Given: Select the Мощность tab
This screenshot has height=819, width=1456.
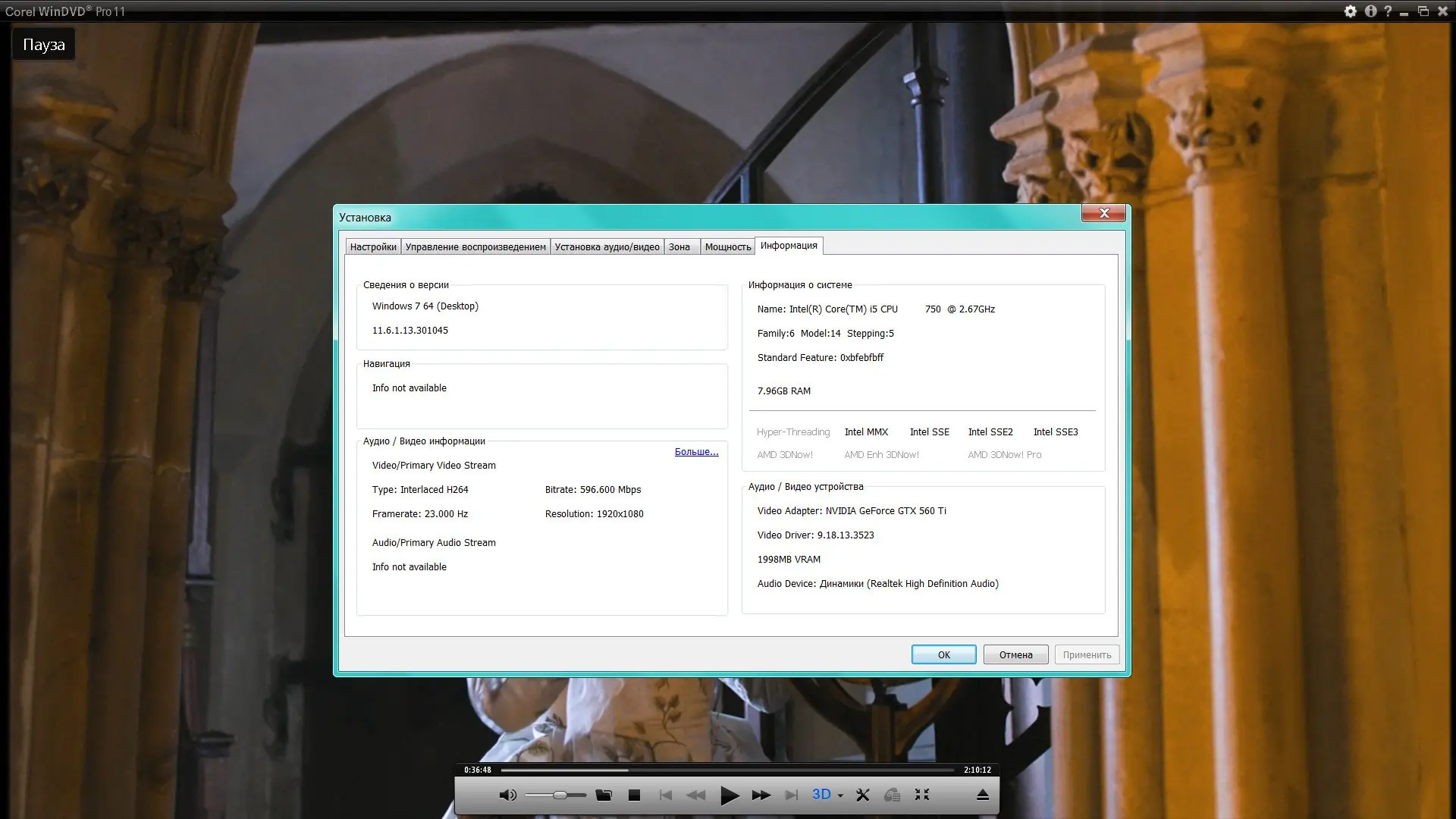Looking at the screenshot, I should [x=727, y=246].
